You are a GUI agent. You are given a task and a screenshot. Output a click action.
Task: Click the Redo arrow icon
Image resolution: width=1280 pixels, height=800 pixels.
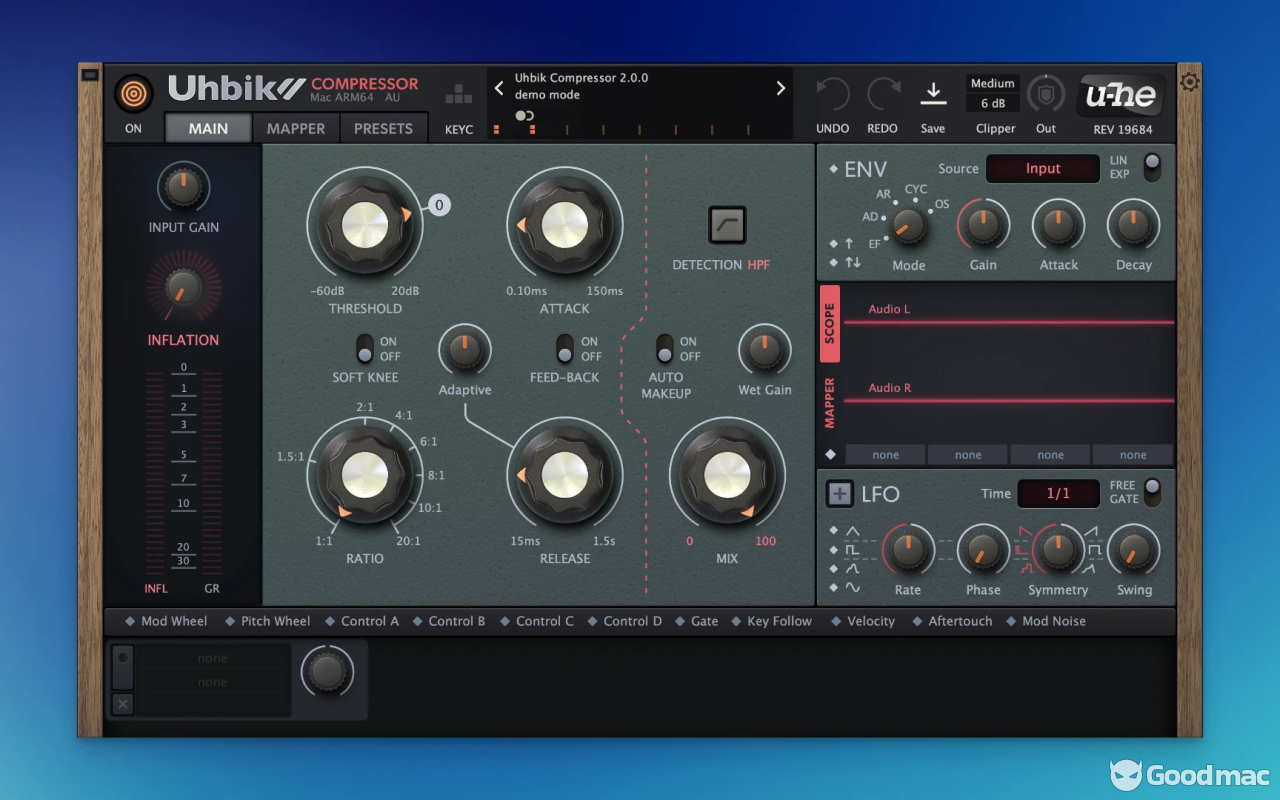pyautogui.click(x=883, y=95)
